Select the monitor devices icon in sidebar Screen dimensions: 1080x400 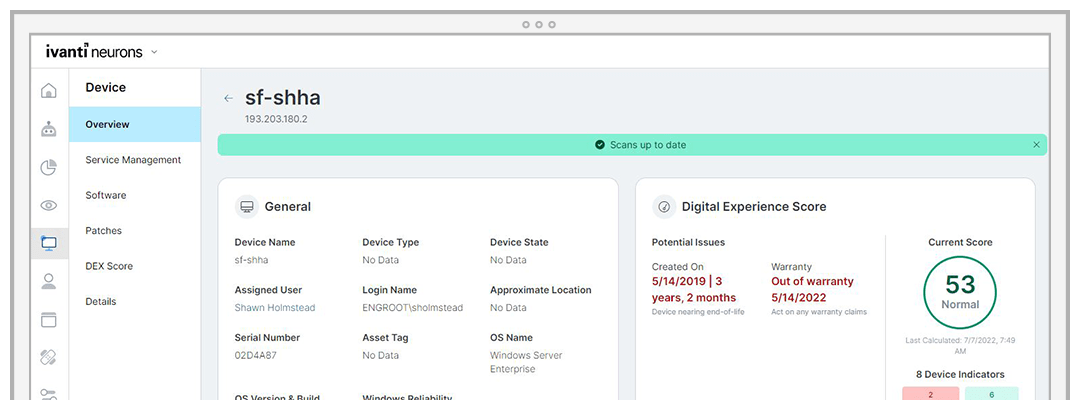(49, 242)
